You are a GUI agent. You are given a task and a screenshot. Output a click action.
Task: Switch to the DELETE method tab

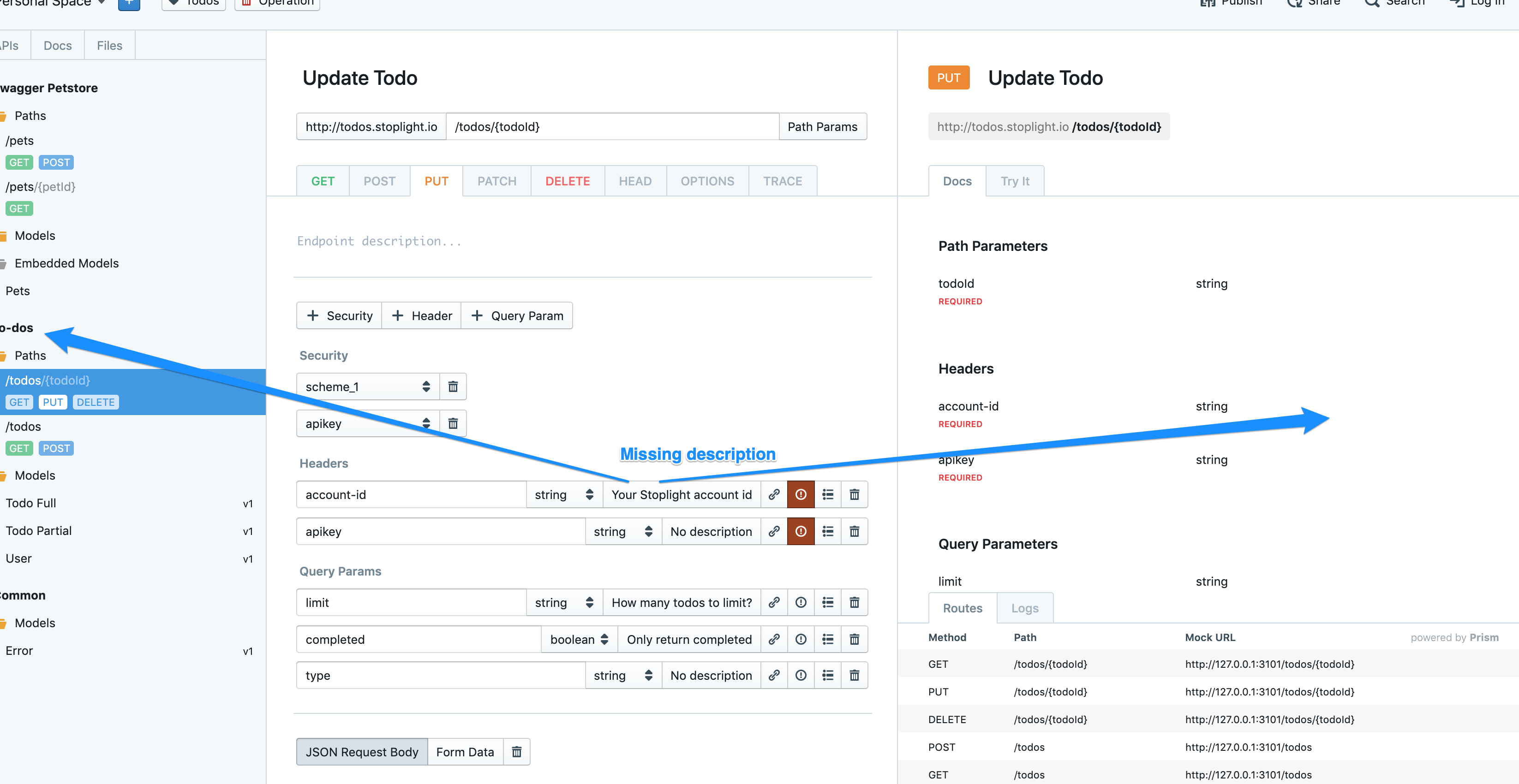[x=567, y=181]
